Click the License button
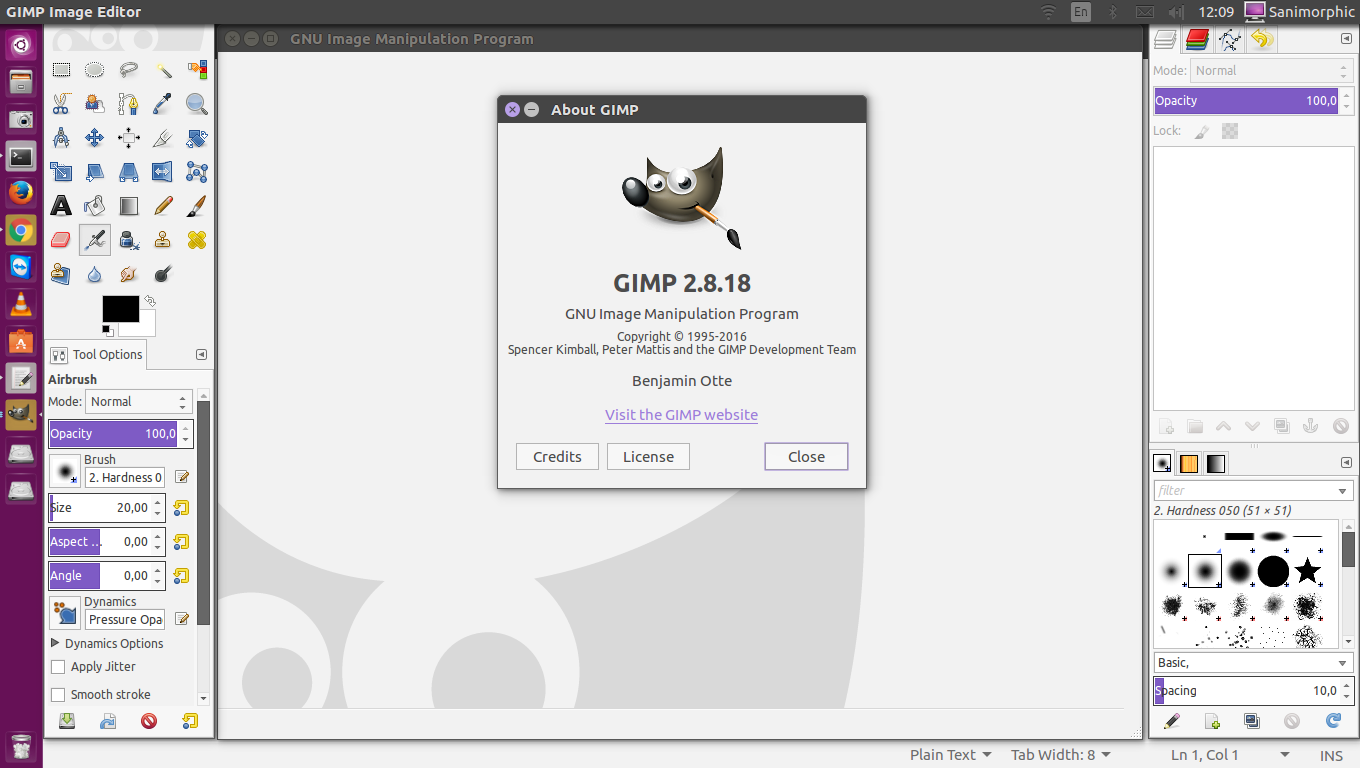This screenshot has width=1360, height=768. pyautogui.click(x=648, y=457)
